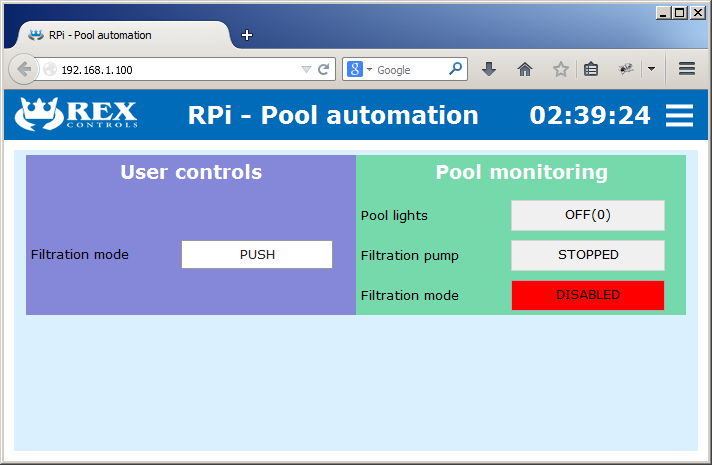This screenshot has height=465, width=712.
Task: Click the magnifier search icon
Action: tap(455, 69)
